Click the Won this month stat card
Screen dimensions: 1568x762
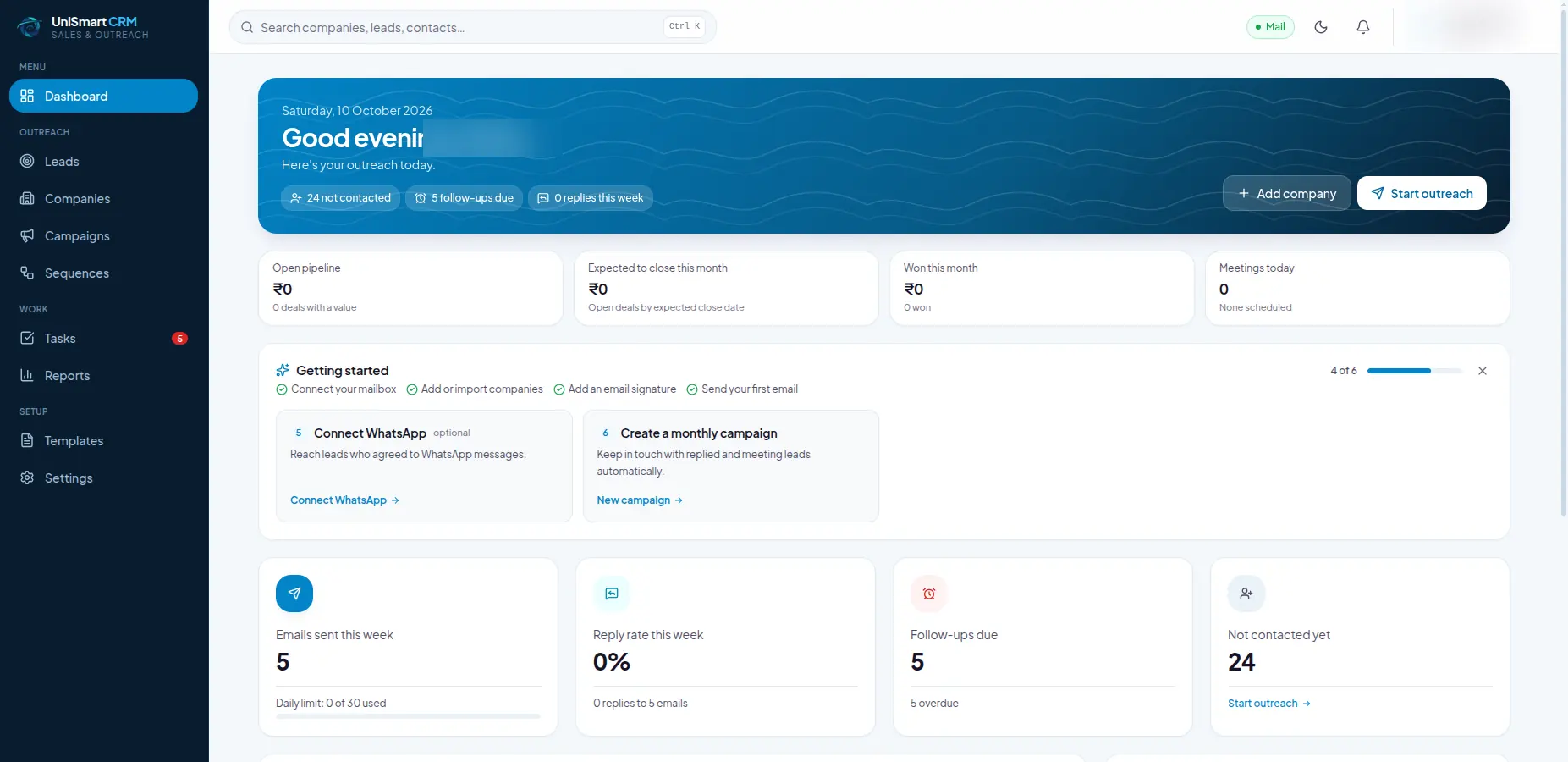(1042, 288)
